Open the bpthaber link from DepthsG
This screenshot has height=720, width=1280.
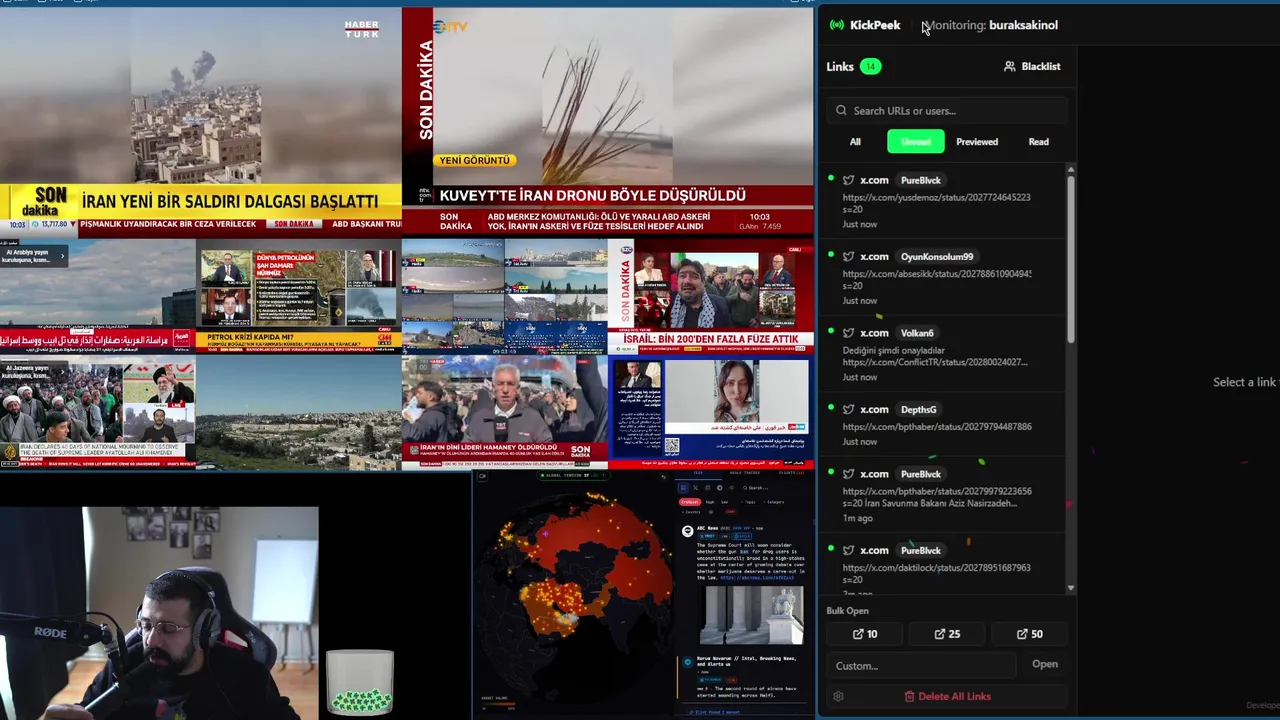click(937, 427)
